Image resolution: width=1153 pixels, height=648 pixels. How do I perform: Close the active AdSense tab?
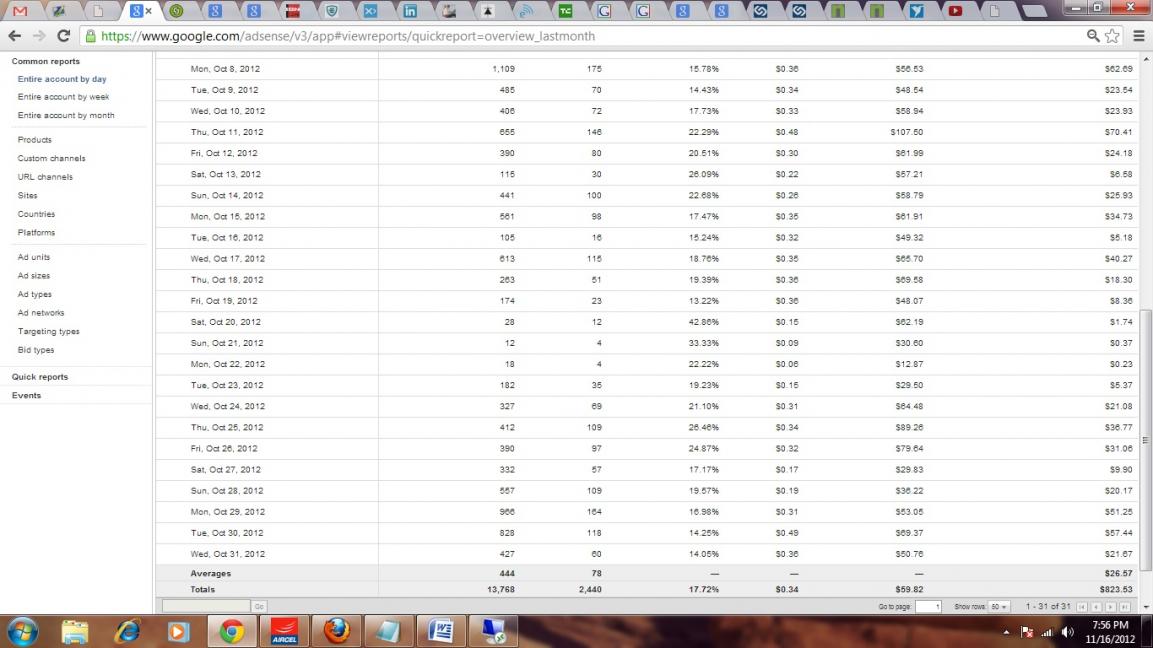(149, 11)
